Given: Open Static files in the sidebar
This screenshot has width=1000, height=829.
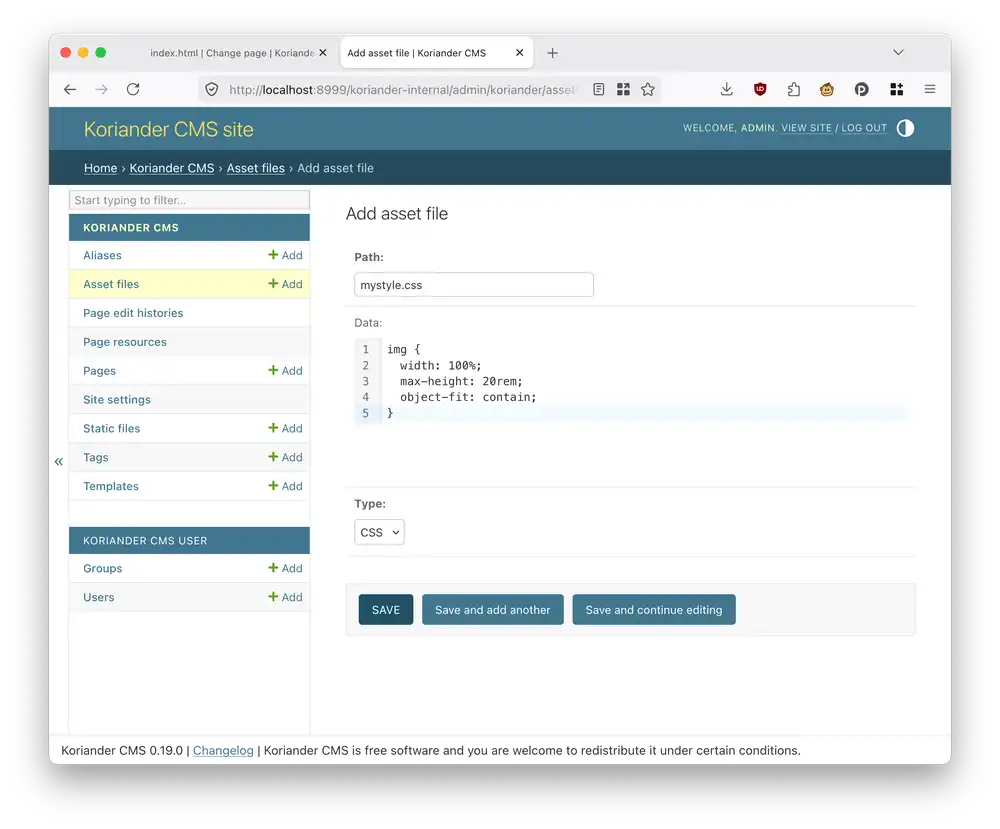Looking at the screenshot, I should tap(112, 429).
